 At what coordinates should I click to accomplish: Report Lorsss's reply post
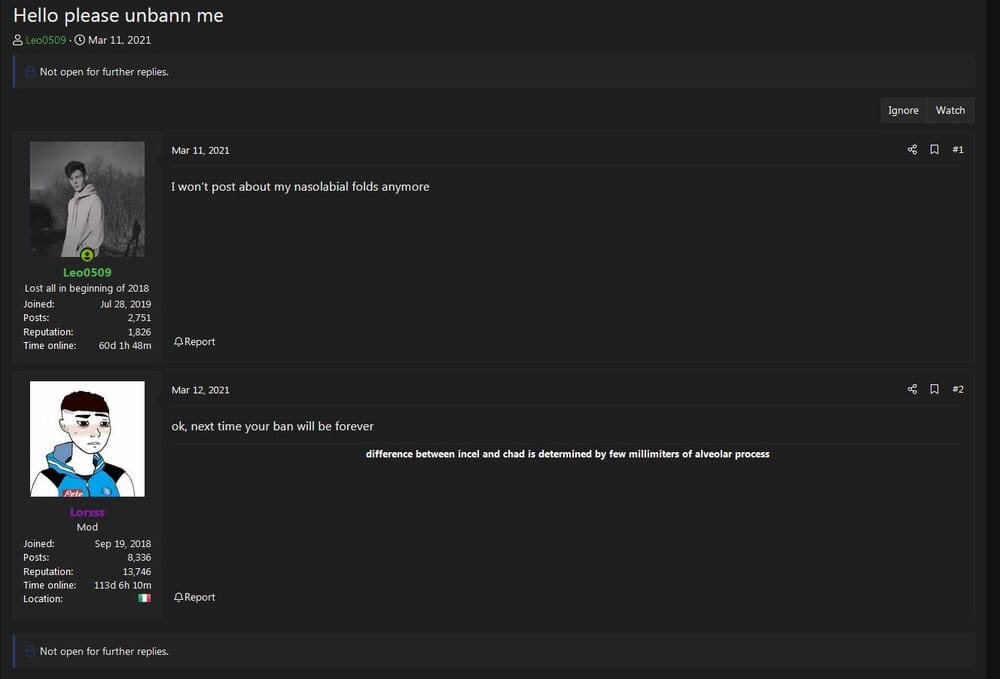coord(195,597)
